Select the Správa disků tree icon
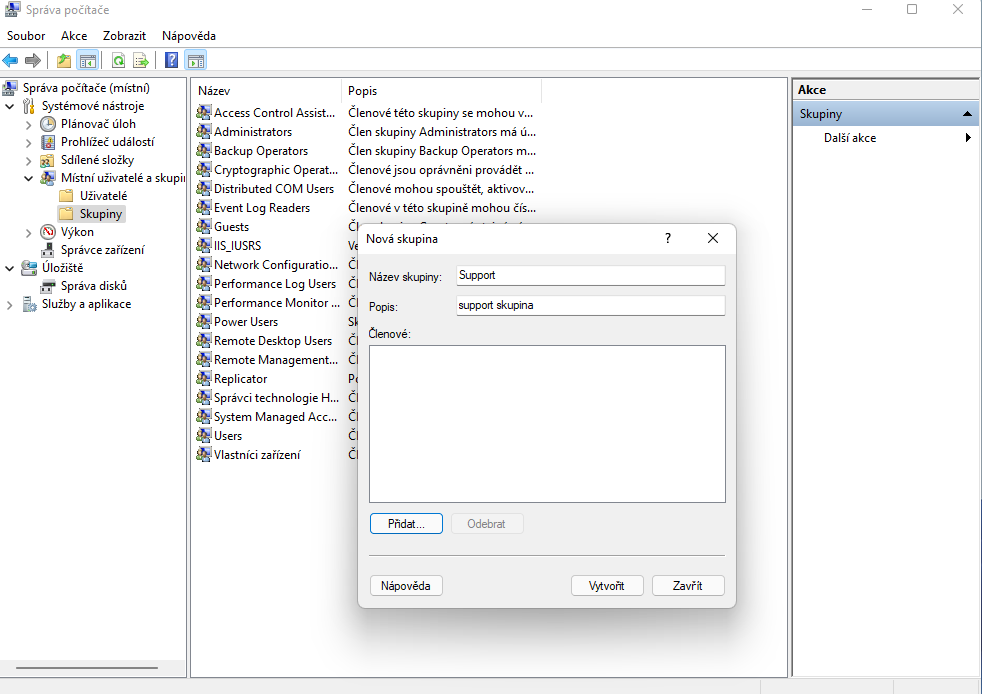982x694 pixels. pos(48,286)
